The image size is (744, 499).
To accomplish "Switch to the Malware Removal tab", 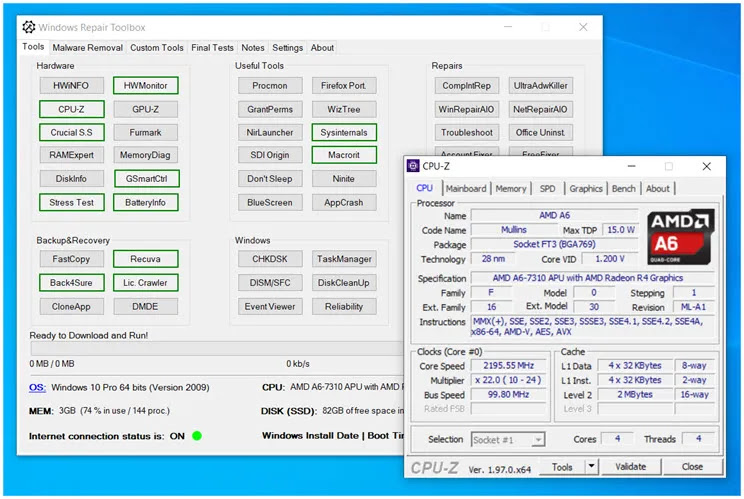I will pyautogui.click(x=87, y=47).
